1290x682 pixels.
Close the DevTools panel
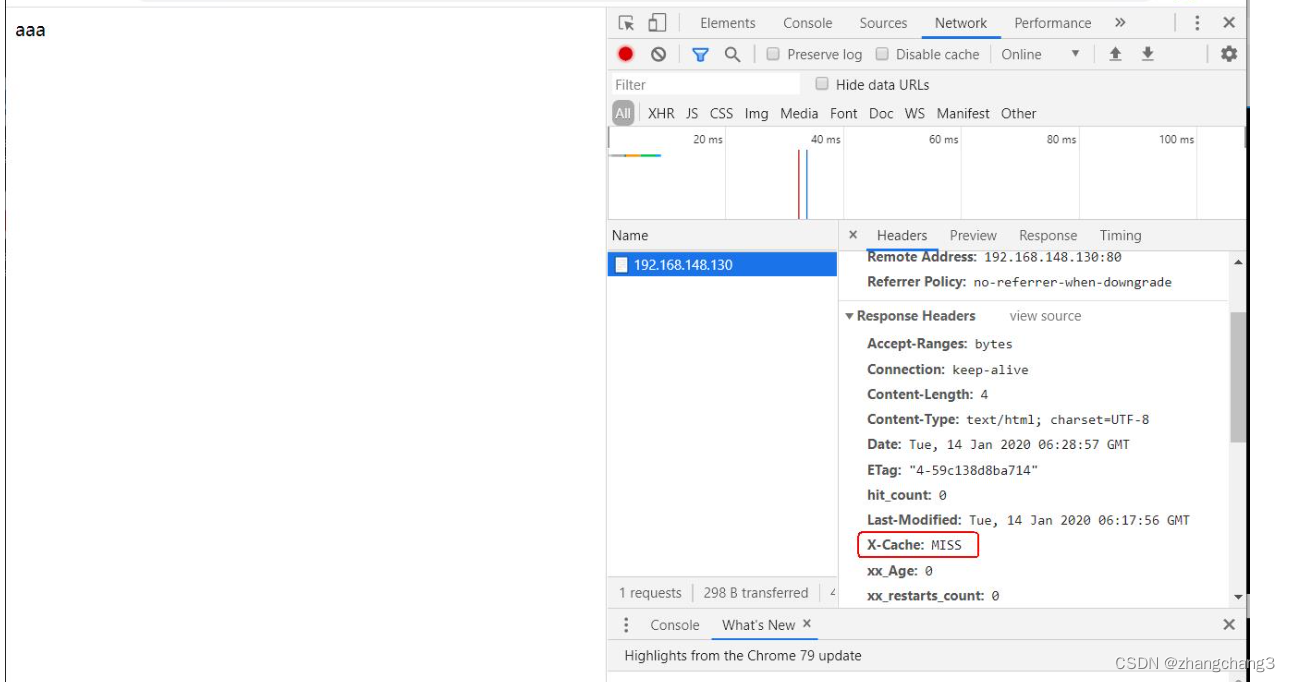(1229, 23)
